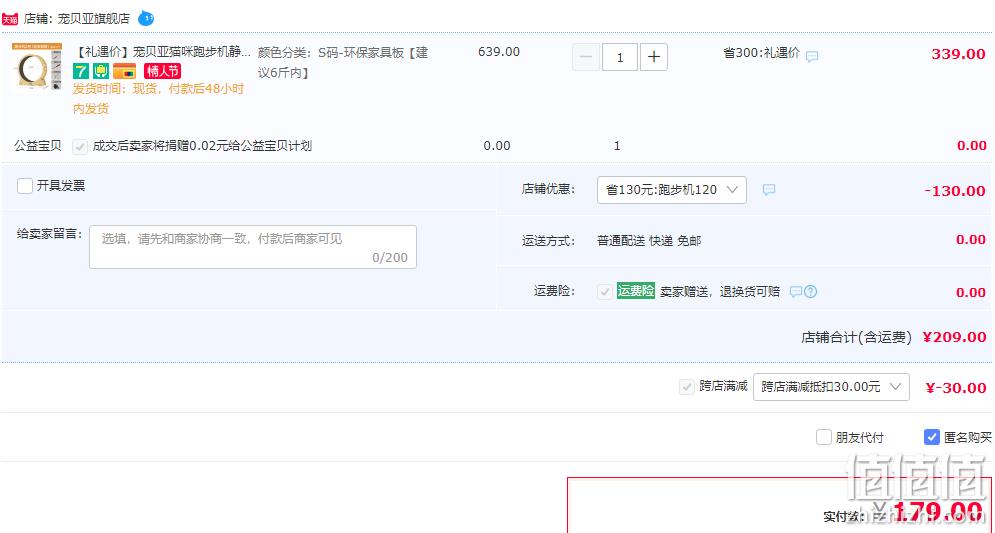This screenshot has width=995, height=533.
Task: Open the cat treadmill product thumbnail
Action: pyautogui.click(x=37, y=68)
